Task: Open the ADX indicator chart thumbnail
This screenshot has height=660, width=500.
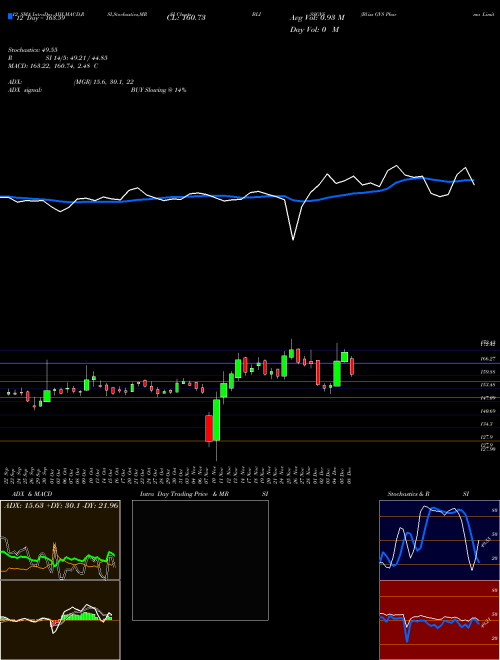Action: click(60, 540)
